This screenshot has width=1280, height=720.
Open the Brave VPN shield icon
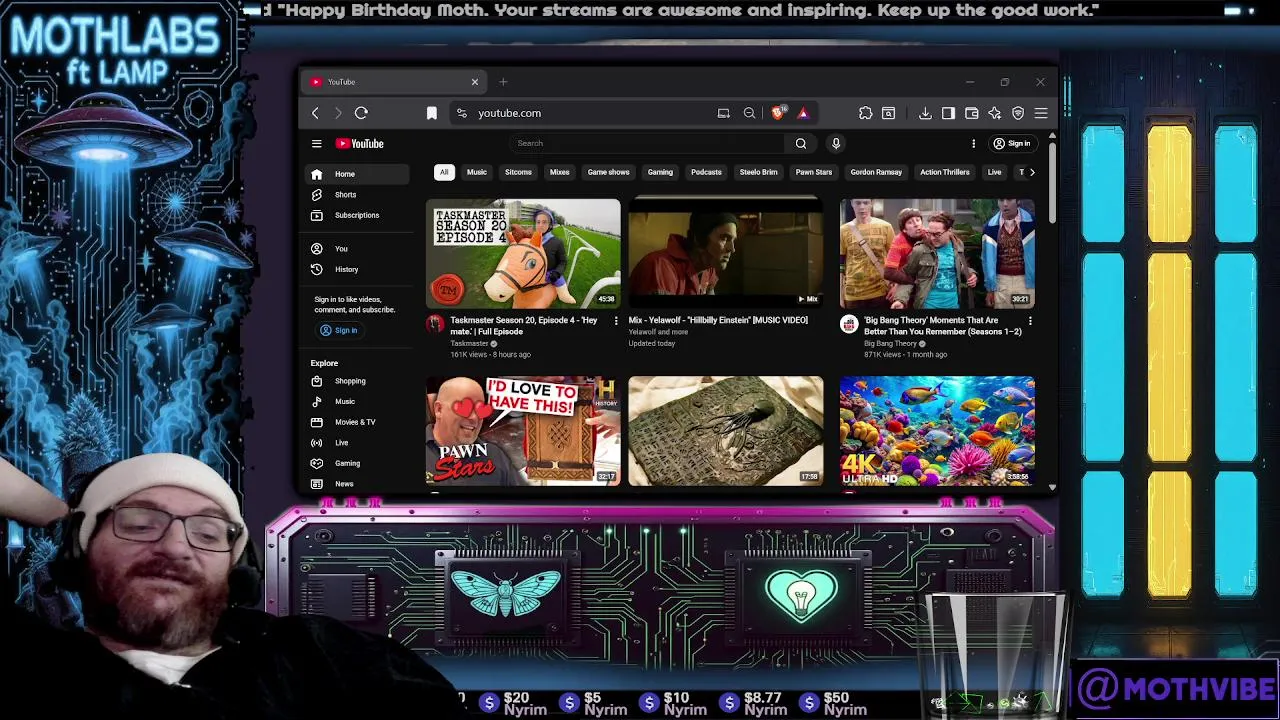[x=1018, y=113]
